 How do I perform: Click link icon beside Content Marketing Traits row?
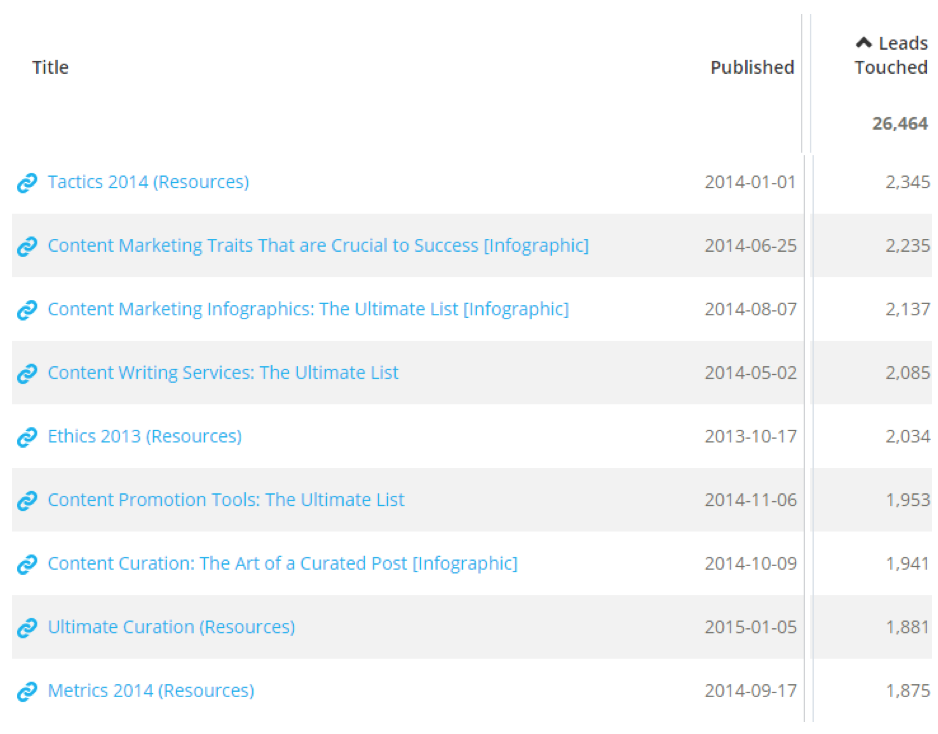27,246
